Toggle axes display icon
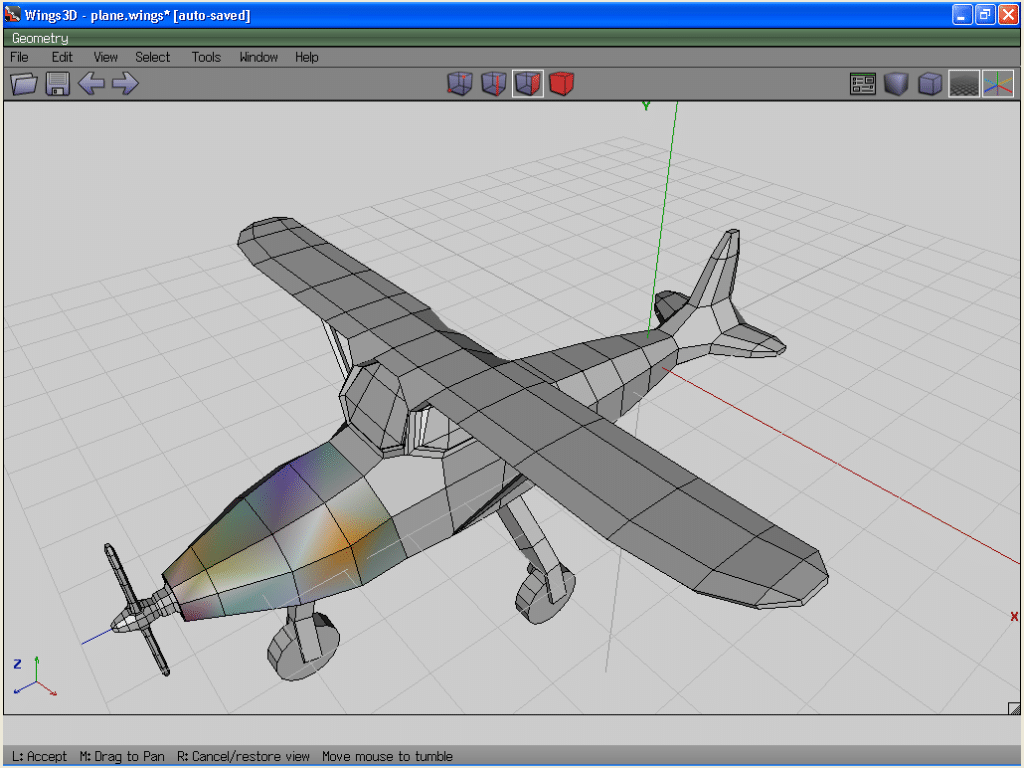 998,84
